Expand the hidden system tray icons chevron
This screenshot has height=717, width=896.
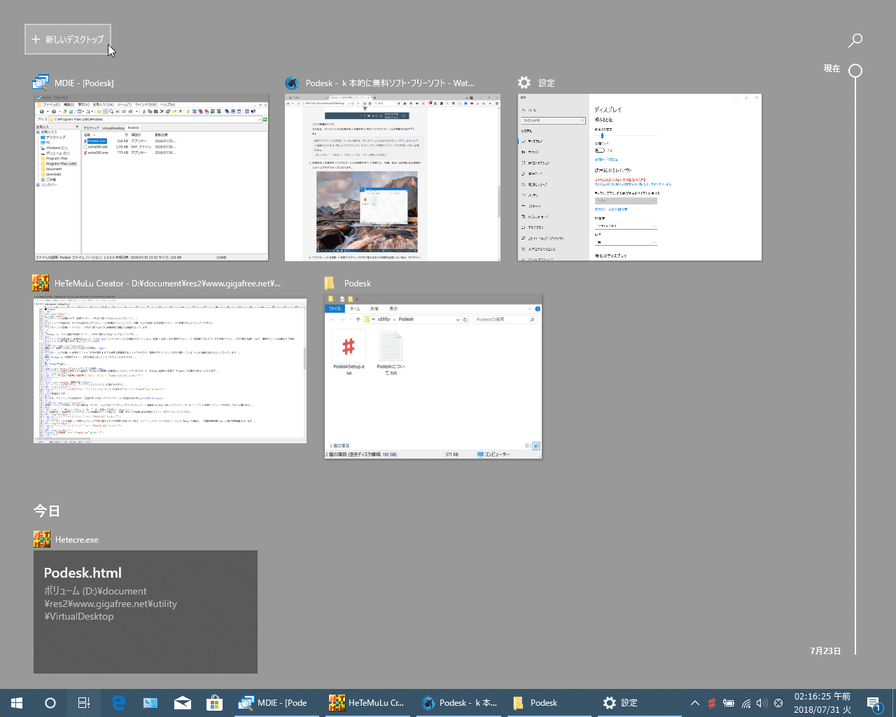[695, 703]
